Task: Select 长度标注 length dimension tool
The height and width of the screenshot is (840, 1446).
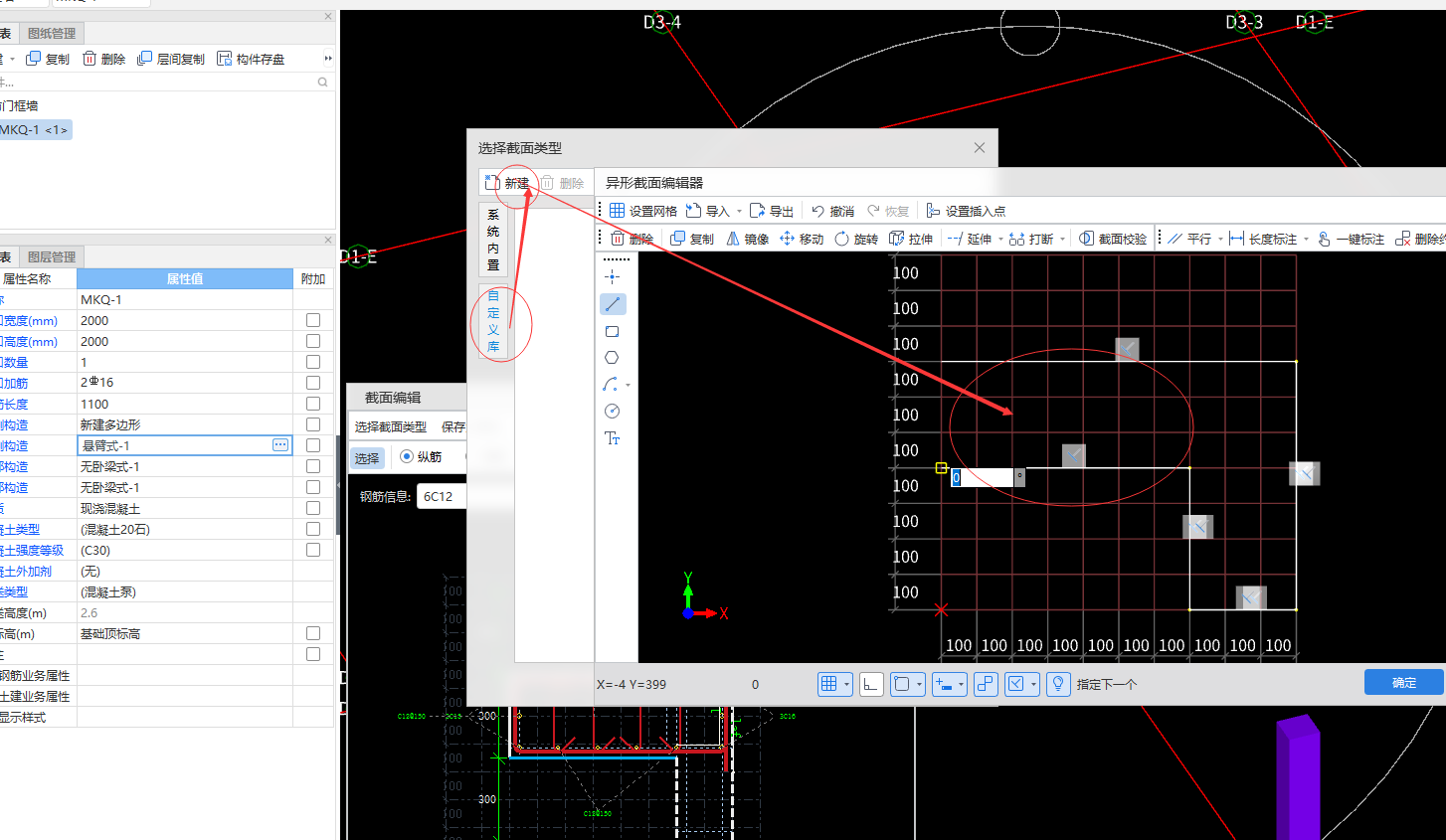Action: click(1263, 239)
